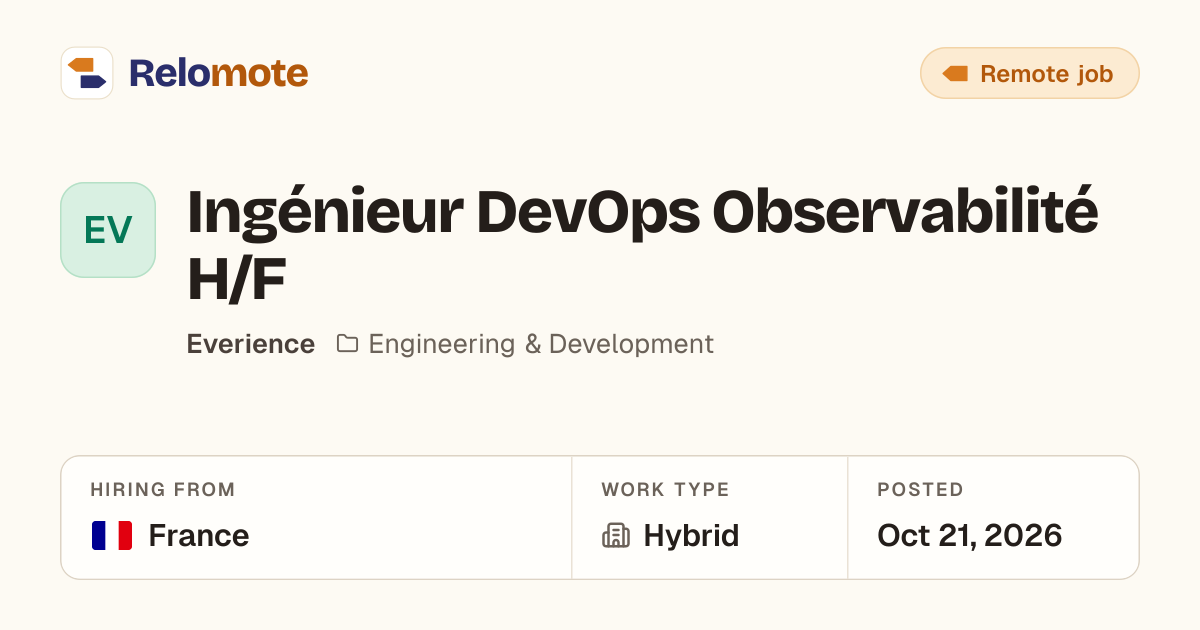Viewport: 1200px width, 630px height.
Task: Click the folder icon beside Engineering & Development
Action: pos(347,344)
